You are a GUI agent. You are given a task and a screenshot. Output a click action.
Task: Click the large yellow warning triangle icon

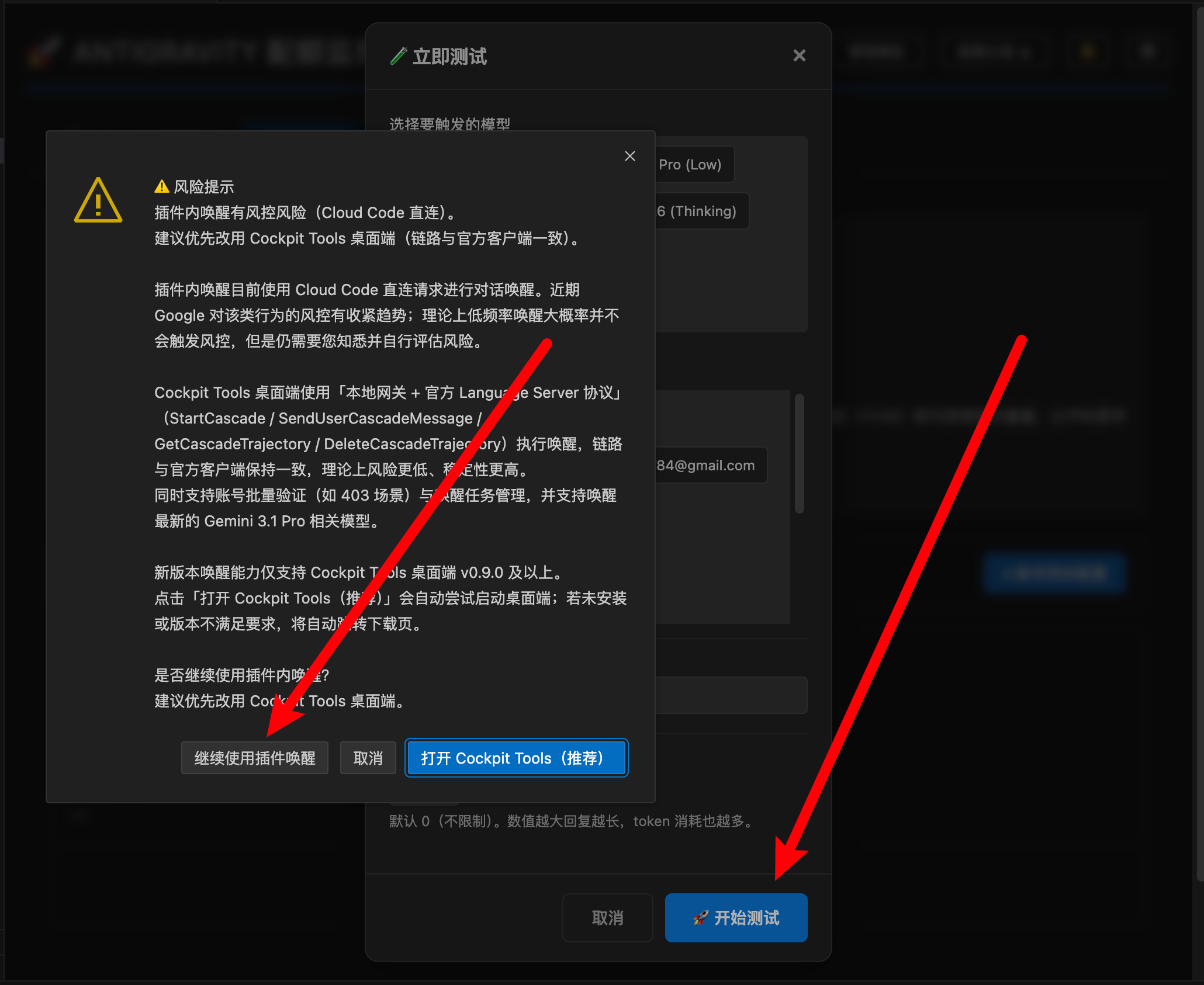point(98,200)
